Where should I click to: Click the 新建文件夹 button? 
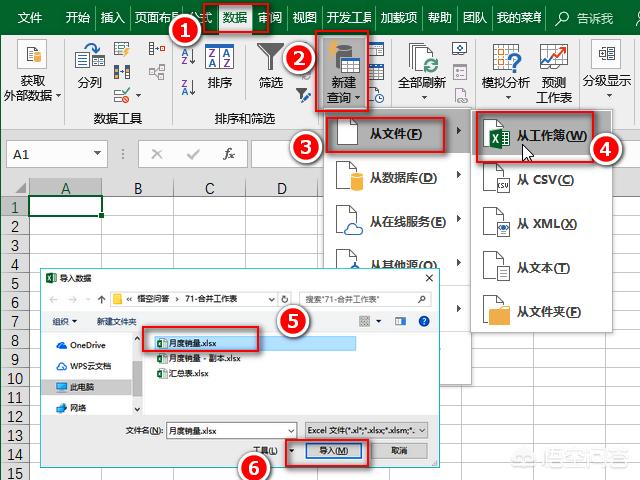pyautogui.click(x=116, y=322)
